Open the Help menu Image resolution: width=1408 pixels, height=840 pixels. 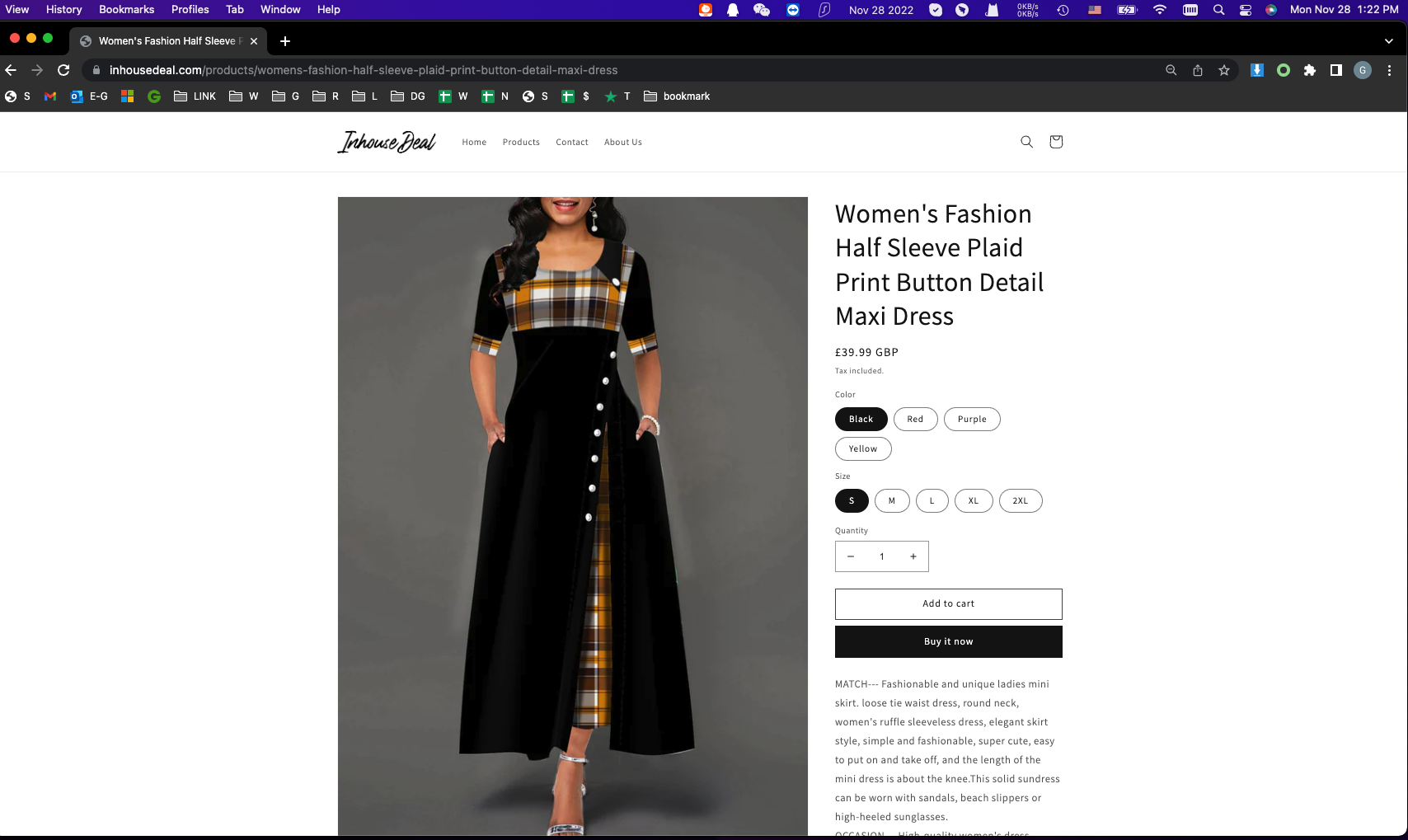[x=328, y=10]
